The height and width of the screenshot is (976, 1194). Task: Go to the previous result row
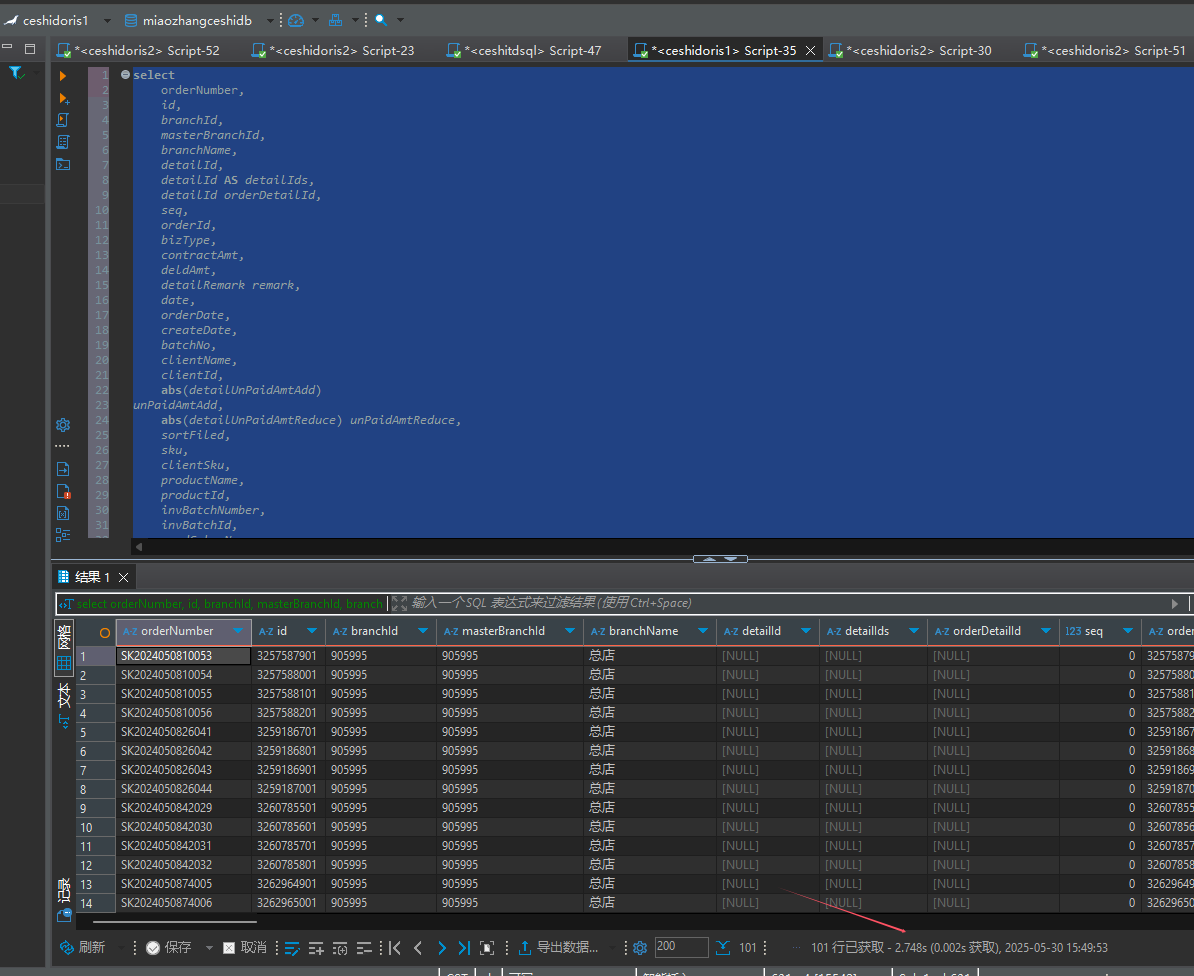point(418,948)
